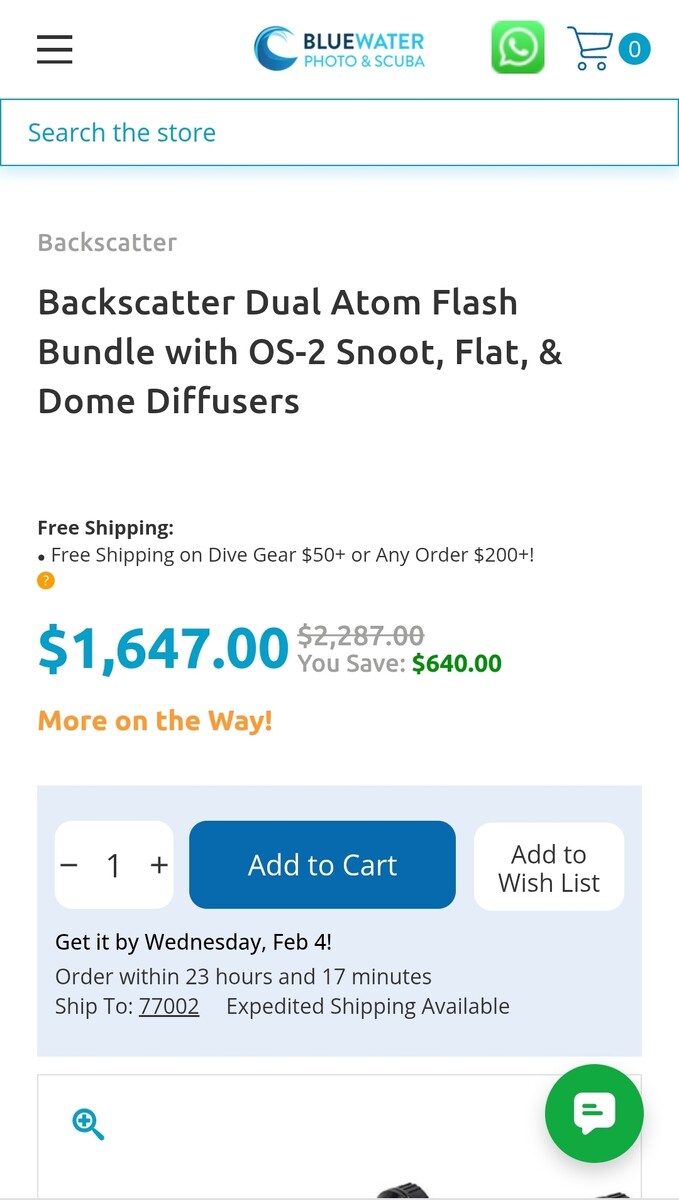View the shopping cart

[590, 48]
